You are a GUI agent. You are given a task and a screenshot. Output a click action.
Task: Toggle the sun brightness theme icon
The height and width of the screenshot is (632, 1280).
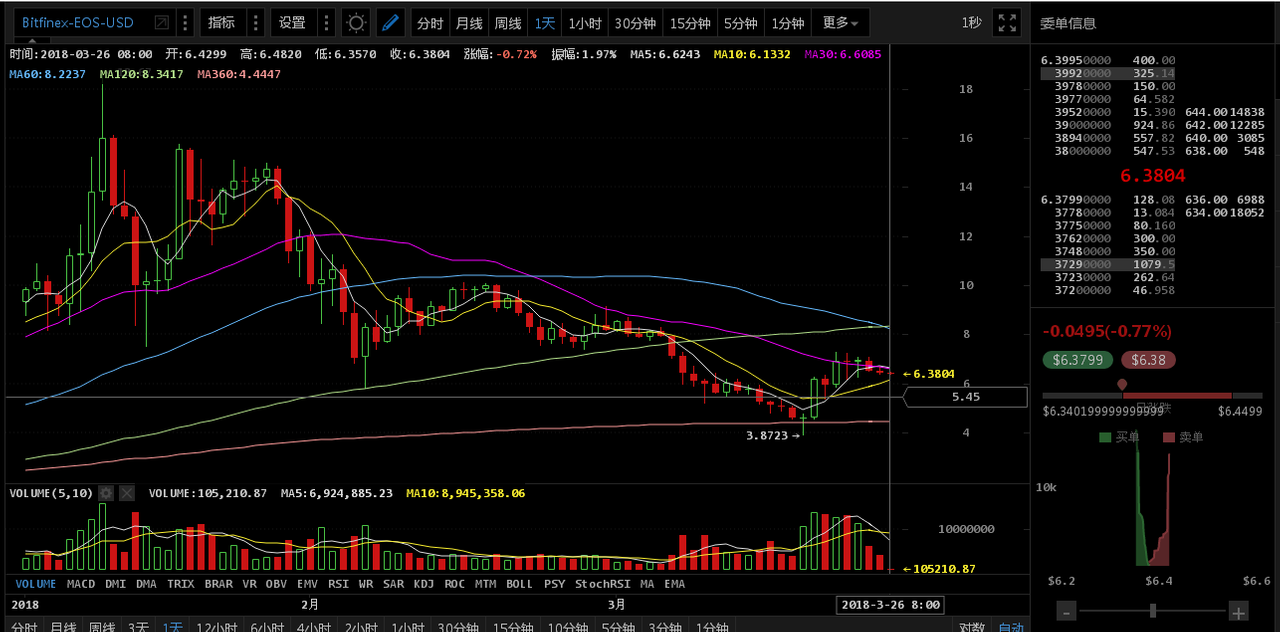pos(355,23)
